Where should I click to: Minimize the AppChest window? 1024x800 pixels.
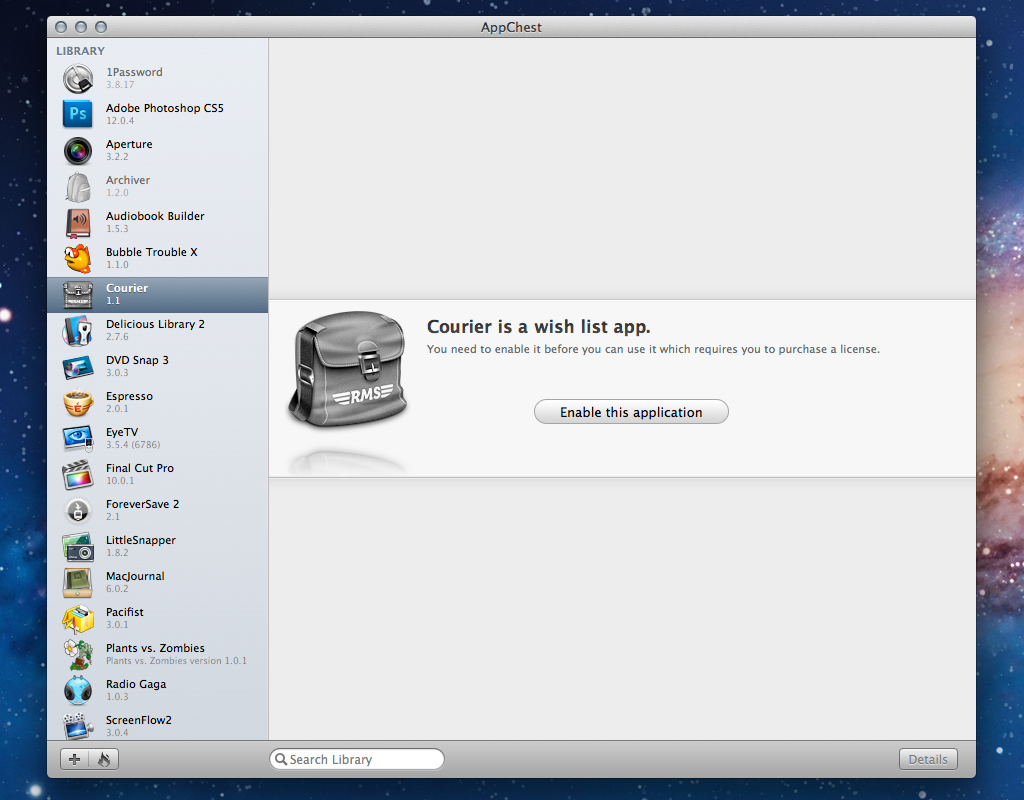[x=81, y=27]
